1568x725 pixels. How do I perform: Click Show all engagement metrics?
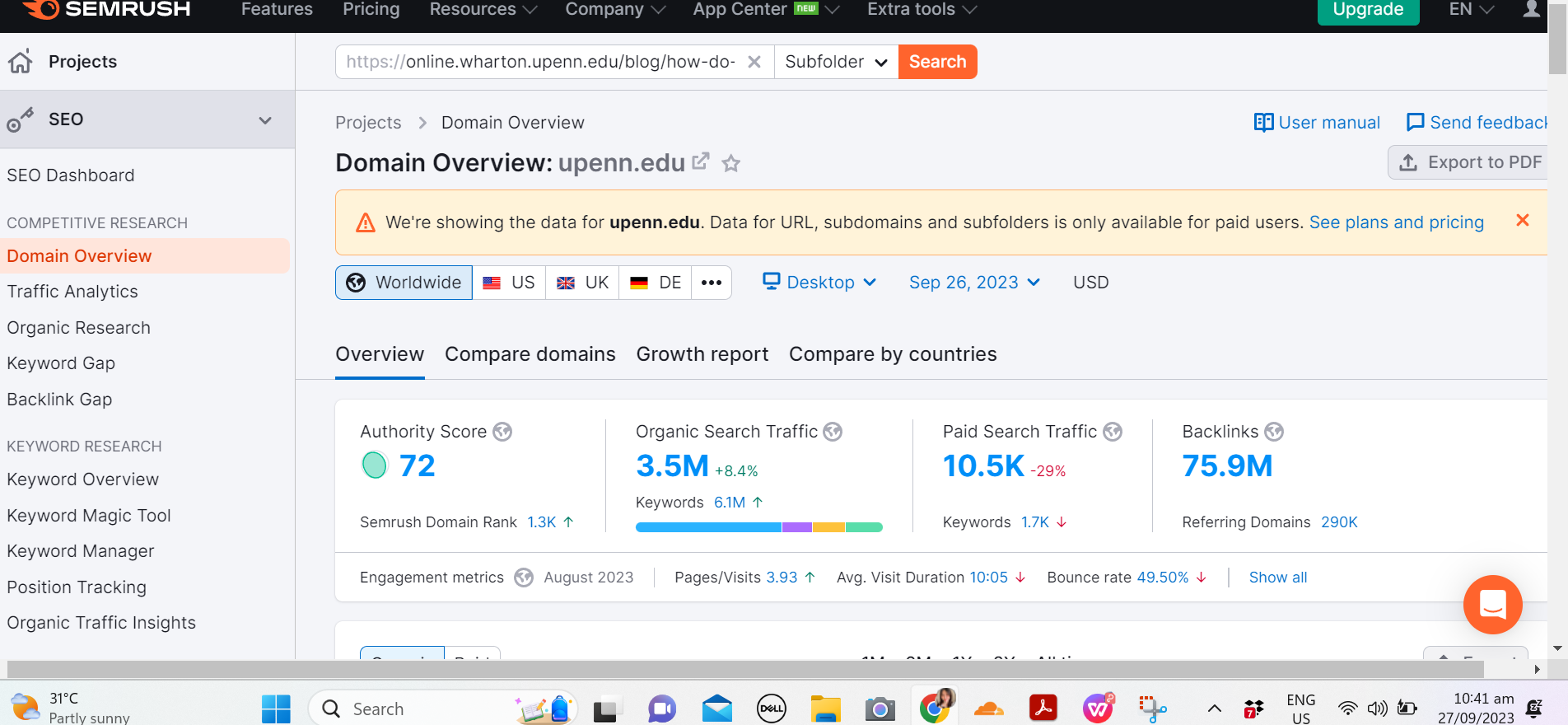(x=1278, y=578)
